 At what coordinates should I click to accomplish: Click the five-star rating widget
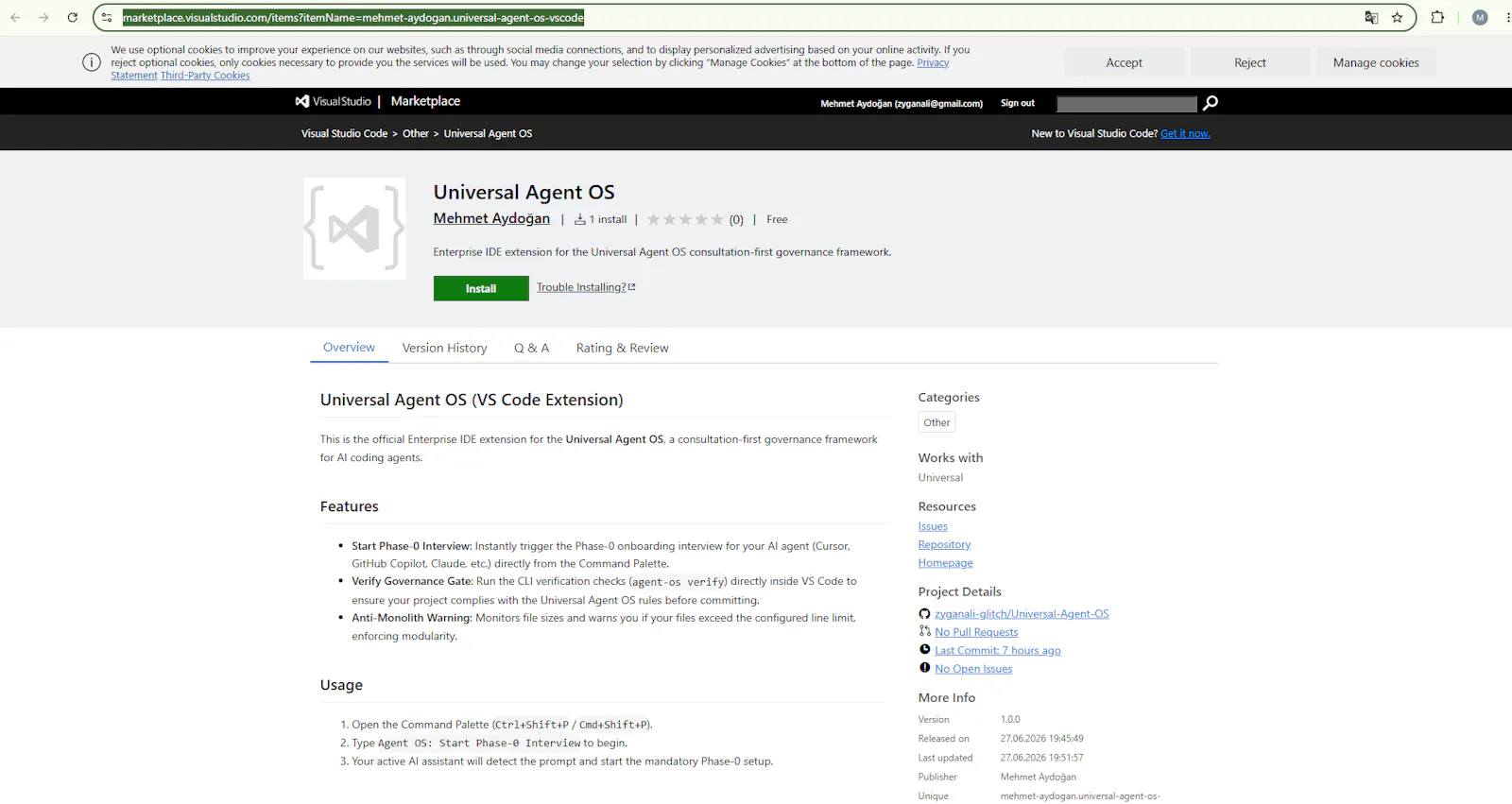(x=685, y=219)
